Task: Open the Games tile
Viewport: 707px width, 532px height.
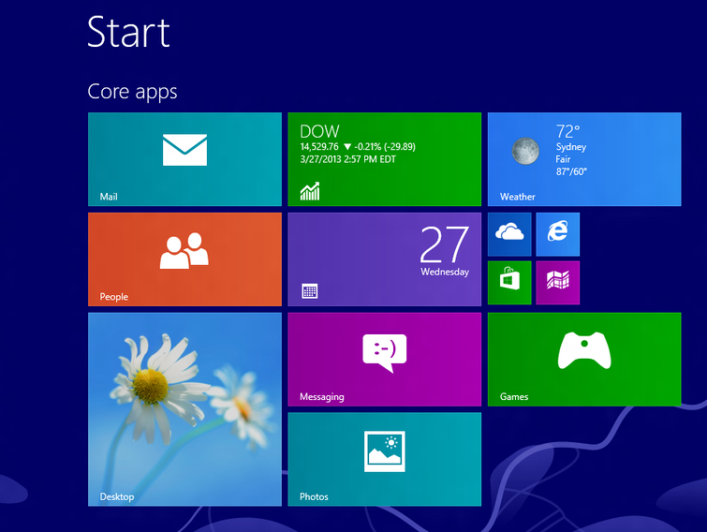Action: click(x=584, y=359)
